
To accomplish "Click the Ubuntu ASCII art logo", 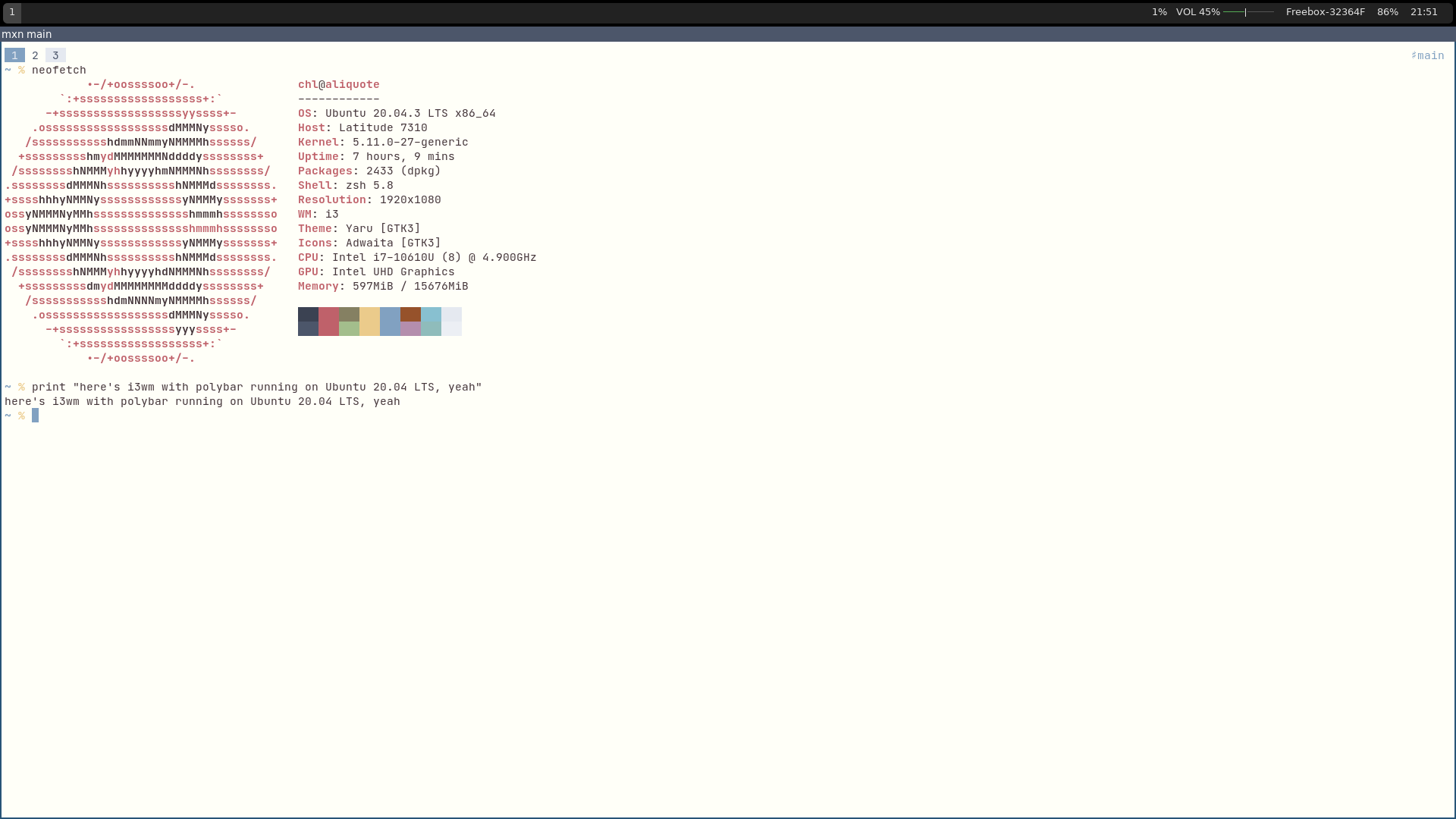I will 141,221.
